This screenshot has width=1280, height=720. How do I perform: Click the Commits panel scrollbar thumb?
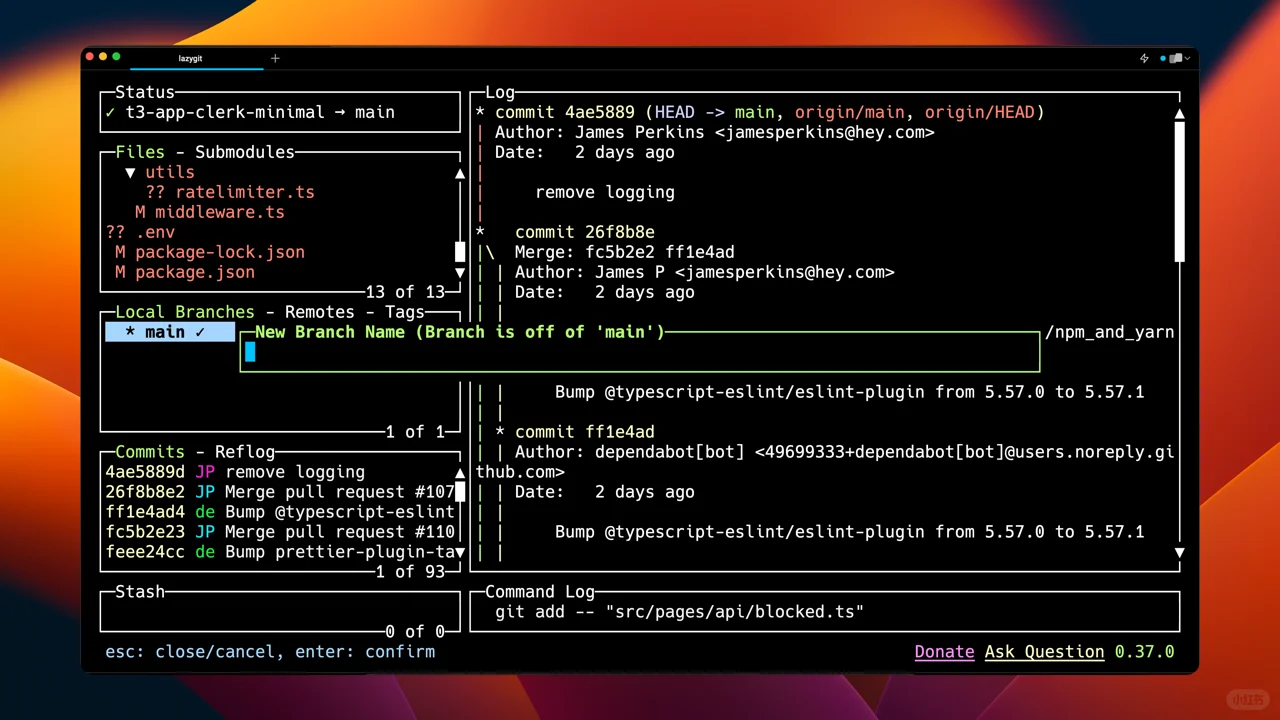[x=460, y=492]
